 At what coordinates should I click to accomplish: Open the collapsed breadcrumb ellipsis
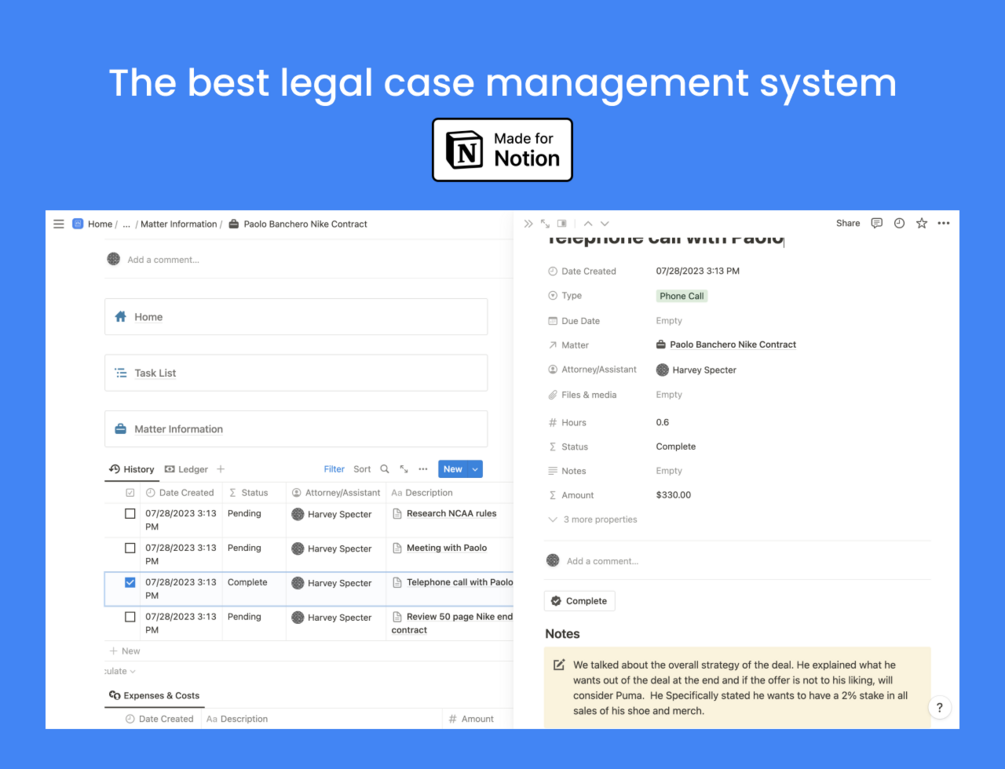click(x=126, y=224)
